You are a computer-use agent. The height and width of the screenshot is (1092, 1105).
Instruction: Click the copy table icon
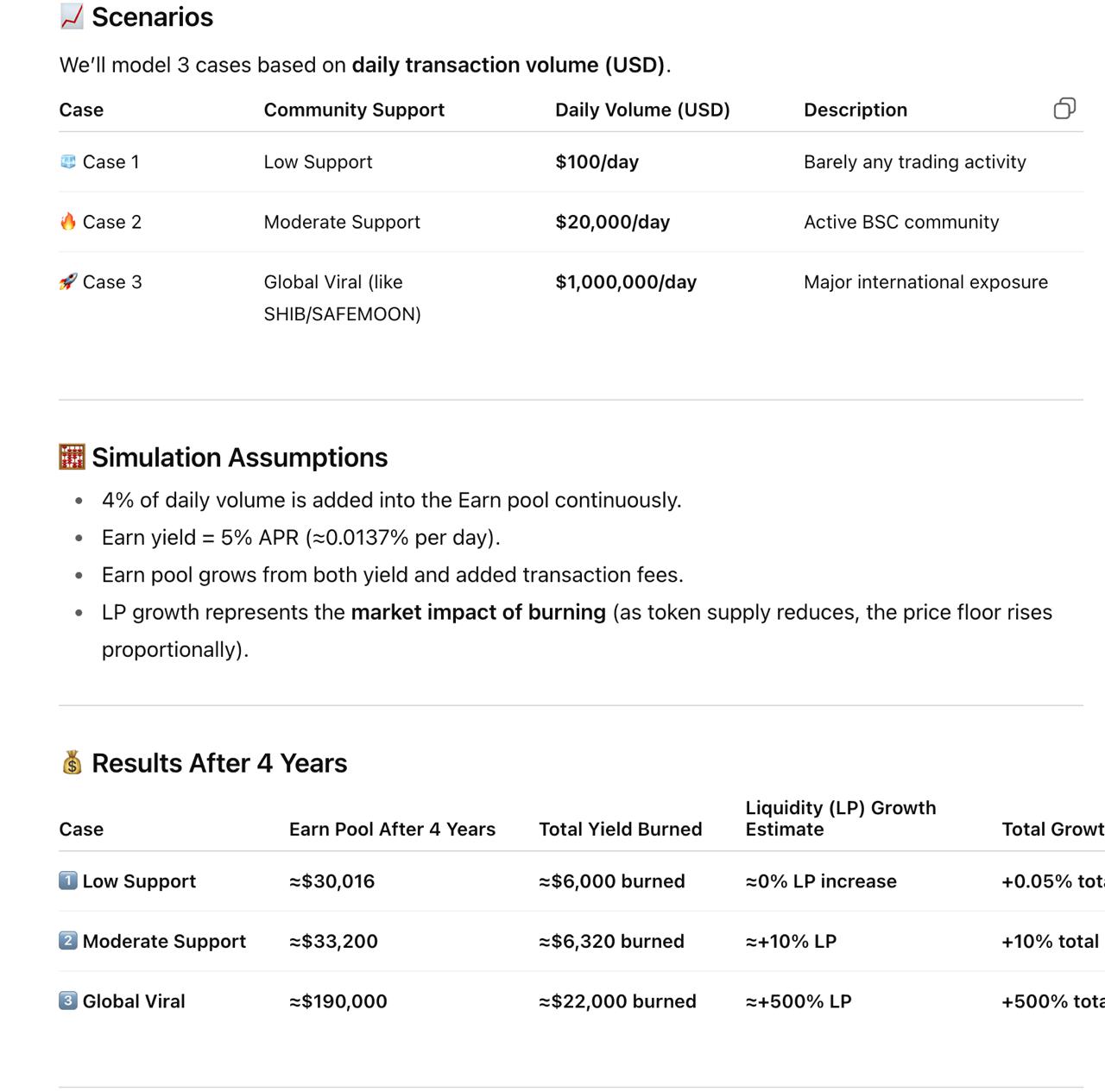1064,108
